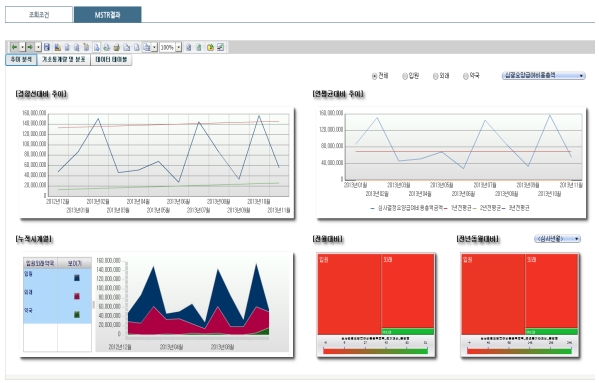The width and height of the screenshot is (599, 383).
Task: Click the floppy disk save icon
Action: coord(47,47)
